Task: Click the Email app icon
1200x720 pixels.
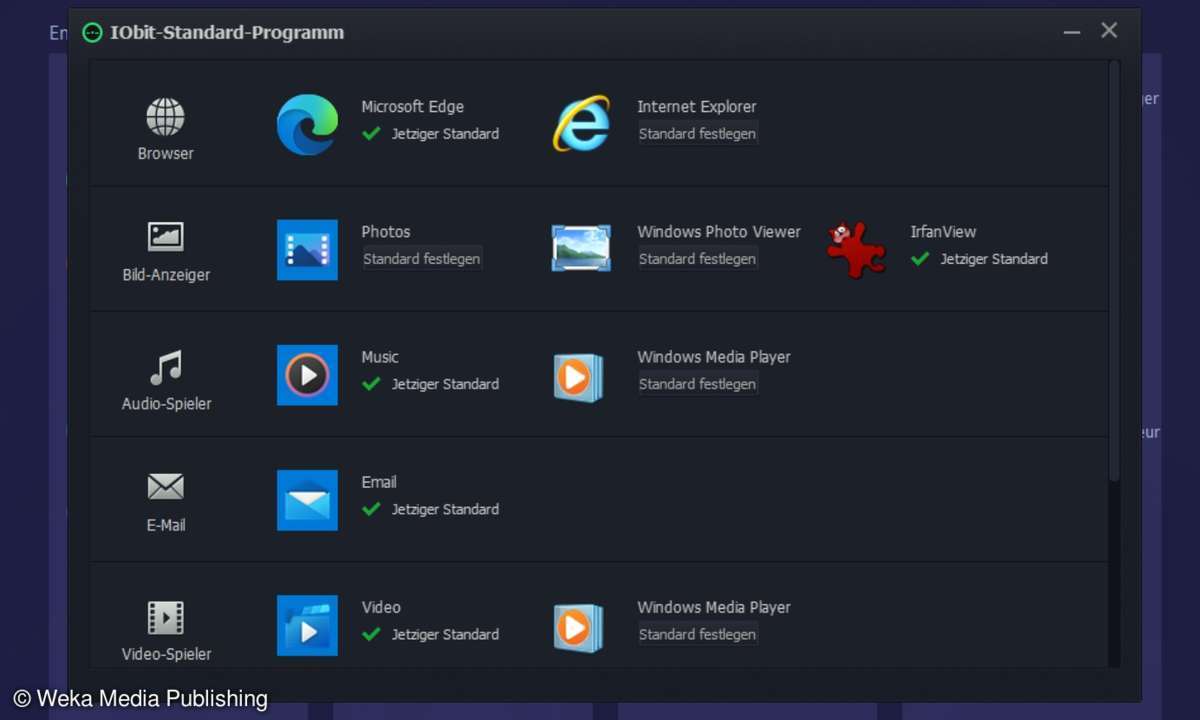Action: click(307, 500)
